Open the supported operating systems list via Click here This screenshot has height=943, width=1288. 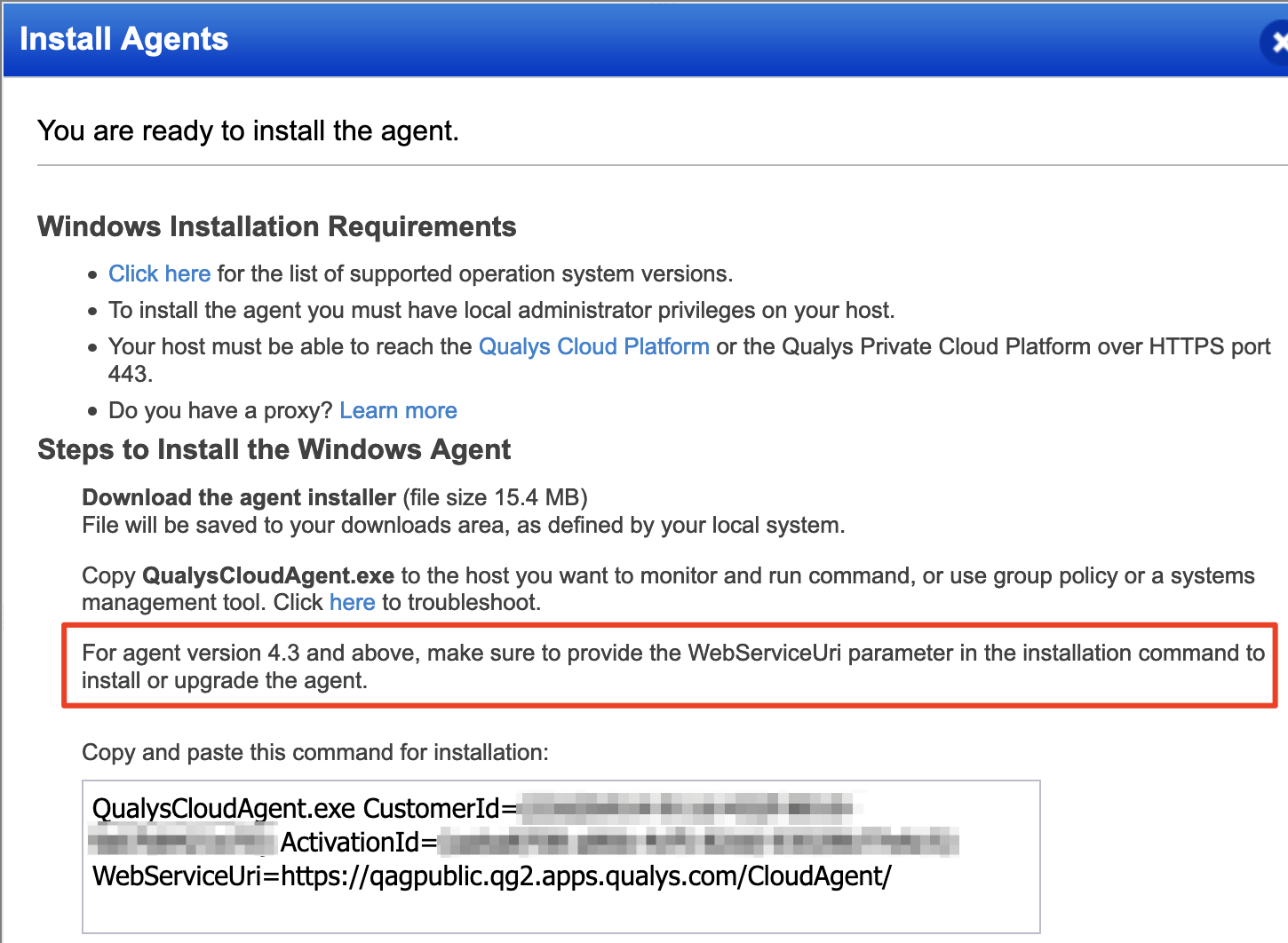click(159, 273)
